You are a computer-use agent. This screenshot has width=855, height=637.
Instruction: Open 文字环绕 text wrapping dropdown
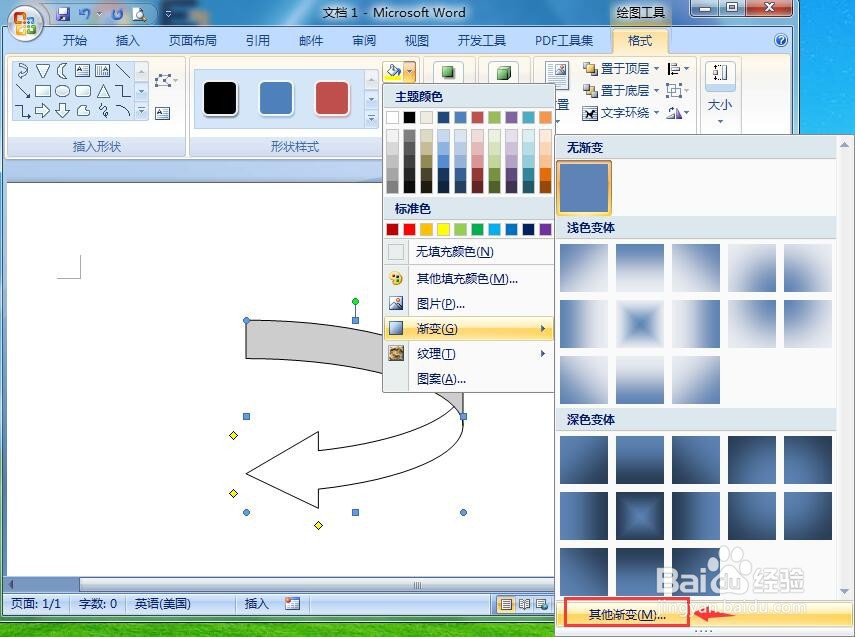click(x=657, y=113)
